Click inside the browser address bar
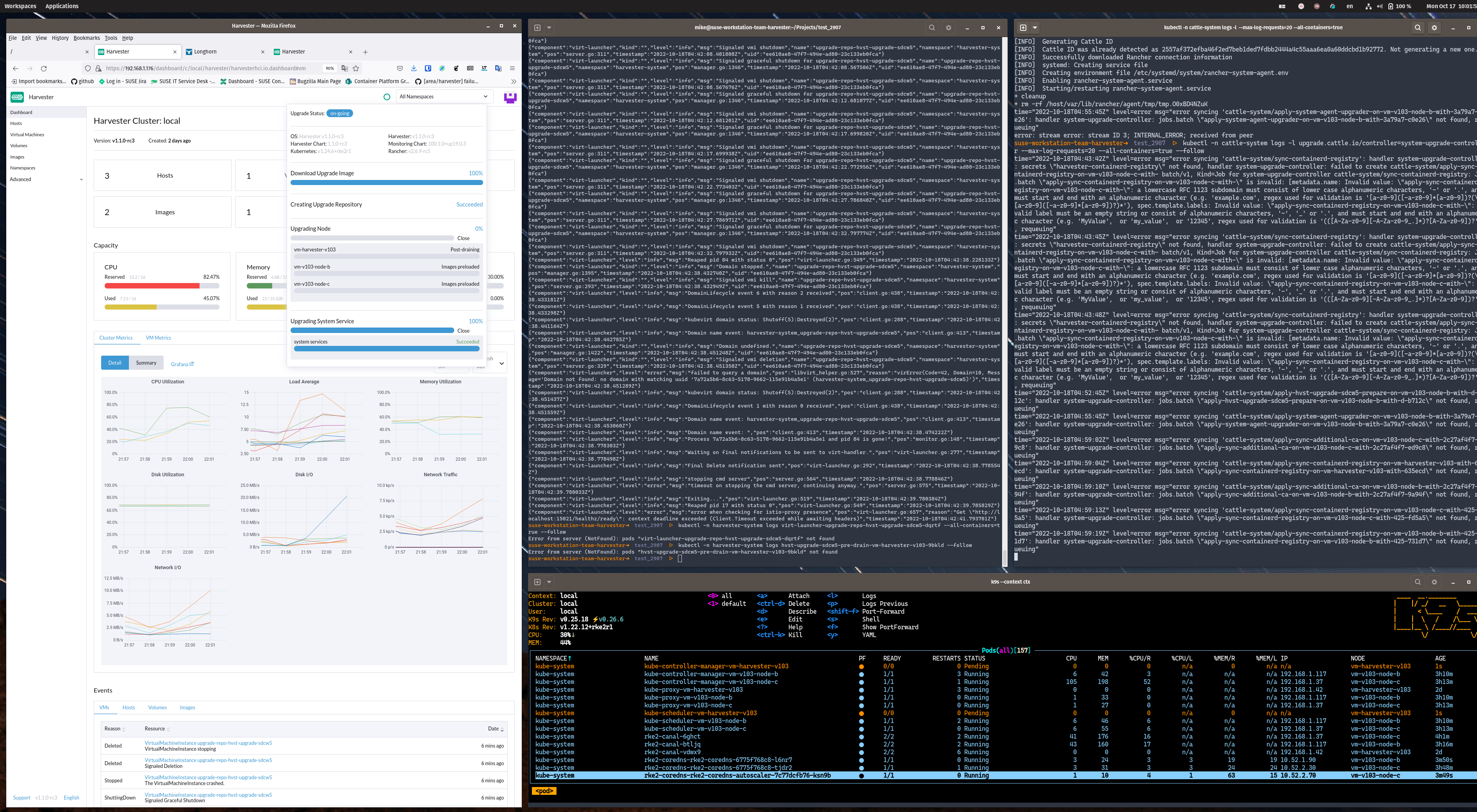 tap(229, 68)
